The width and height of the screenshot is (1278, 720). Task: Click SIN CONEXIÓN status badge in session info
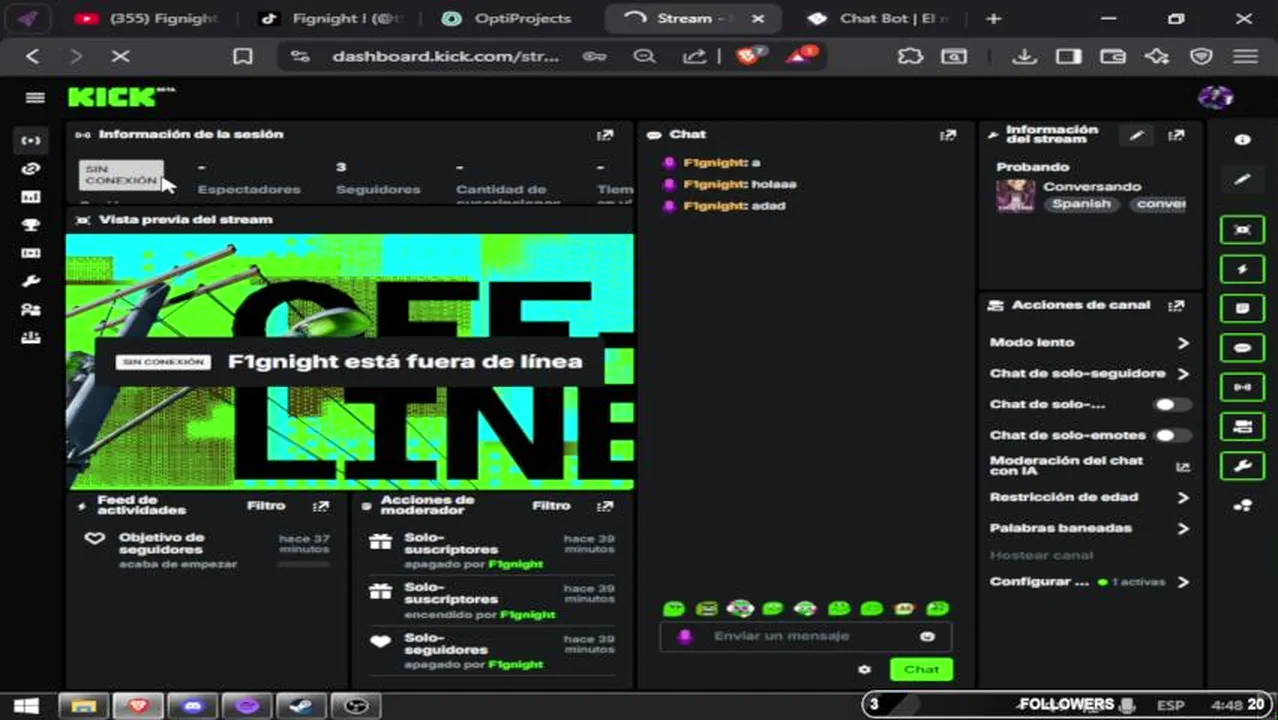[121, 175]
